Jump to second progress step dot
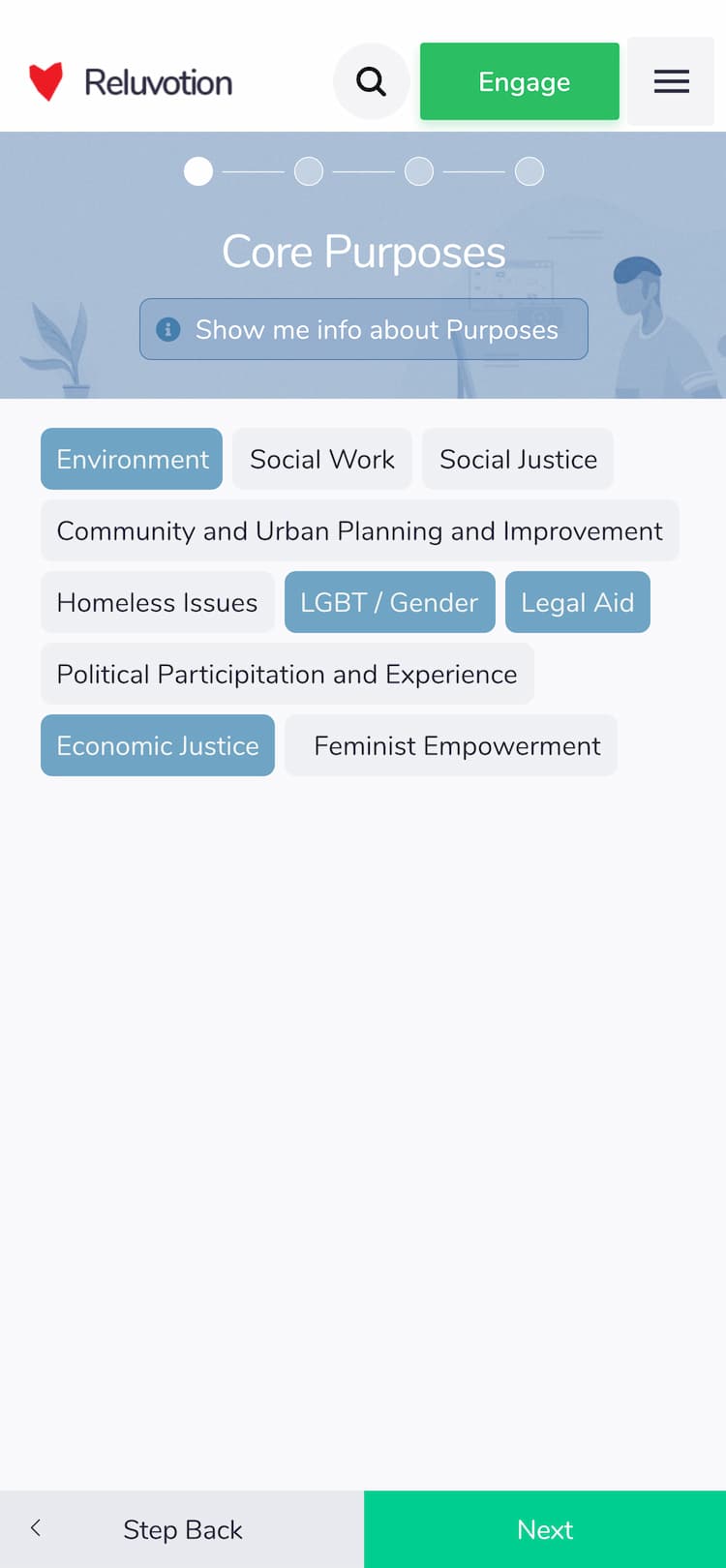This screenshot has width=726, height=1568. pyautogui.click(x=309, y=171)
